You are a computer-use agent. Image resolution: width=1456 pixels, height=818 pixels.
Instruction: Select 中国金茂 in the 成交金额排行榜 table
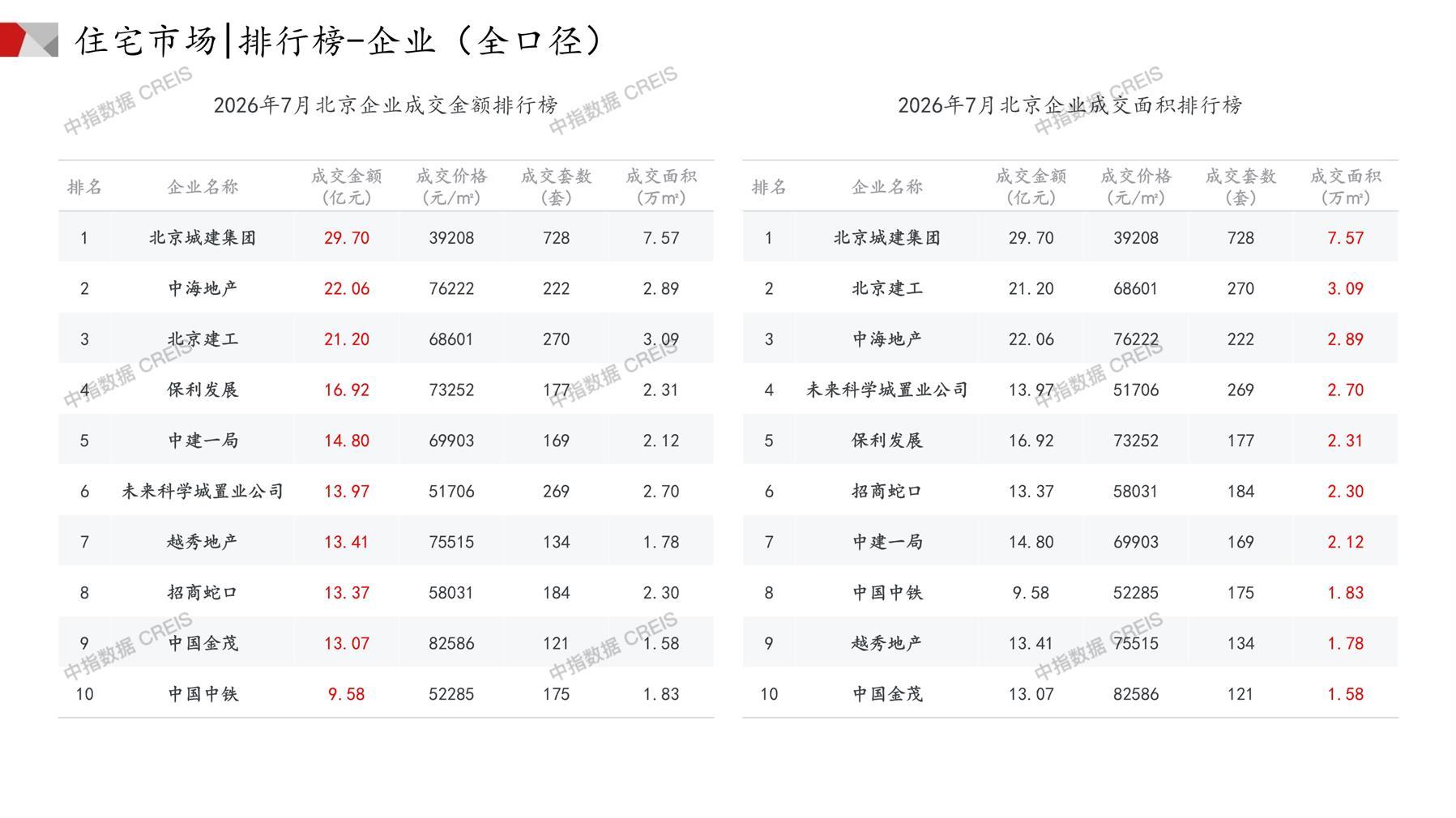203,643
